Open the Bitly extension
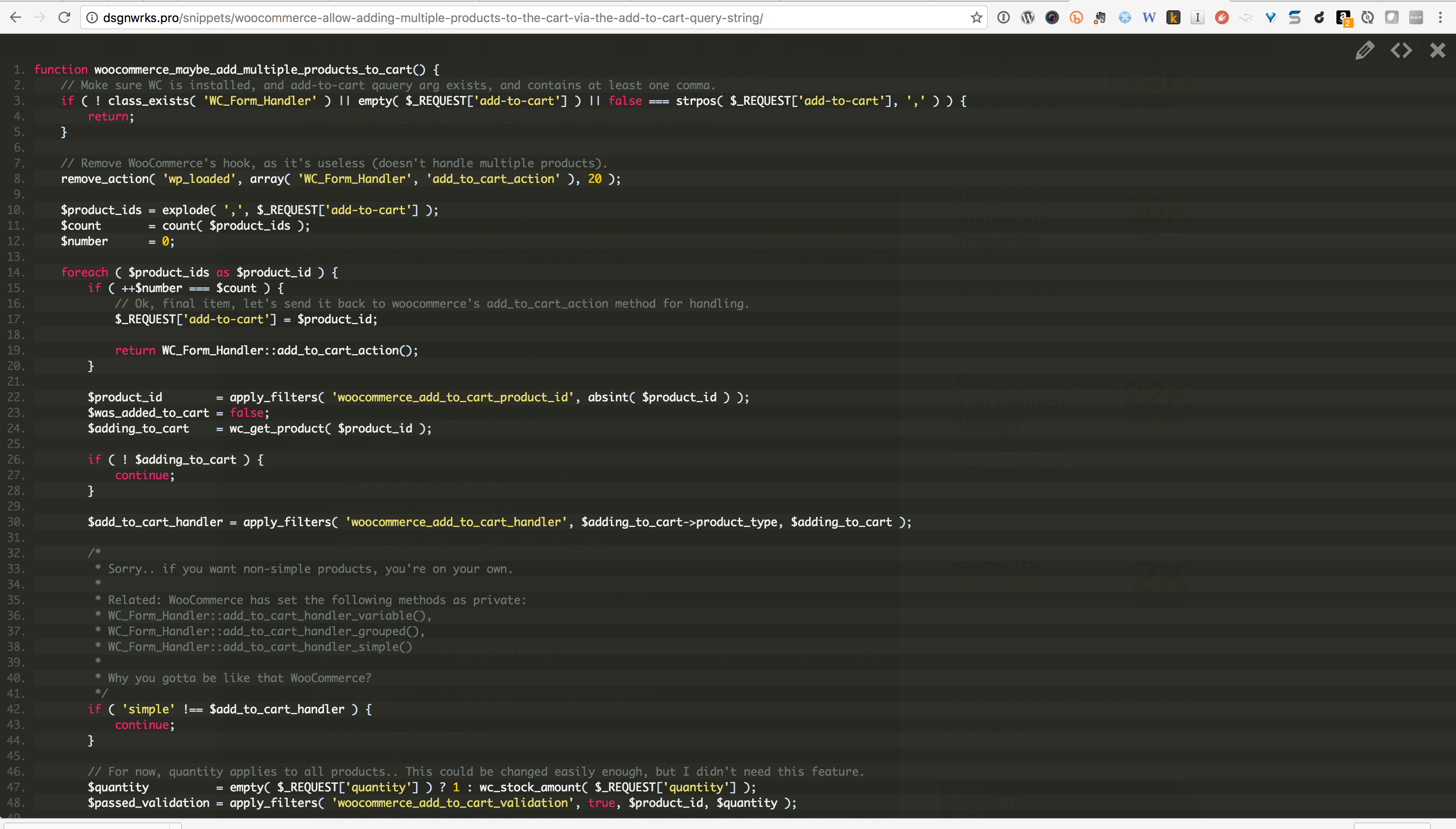The height and width of the screenshot is (829, 1456). (1076, 18)
